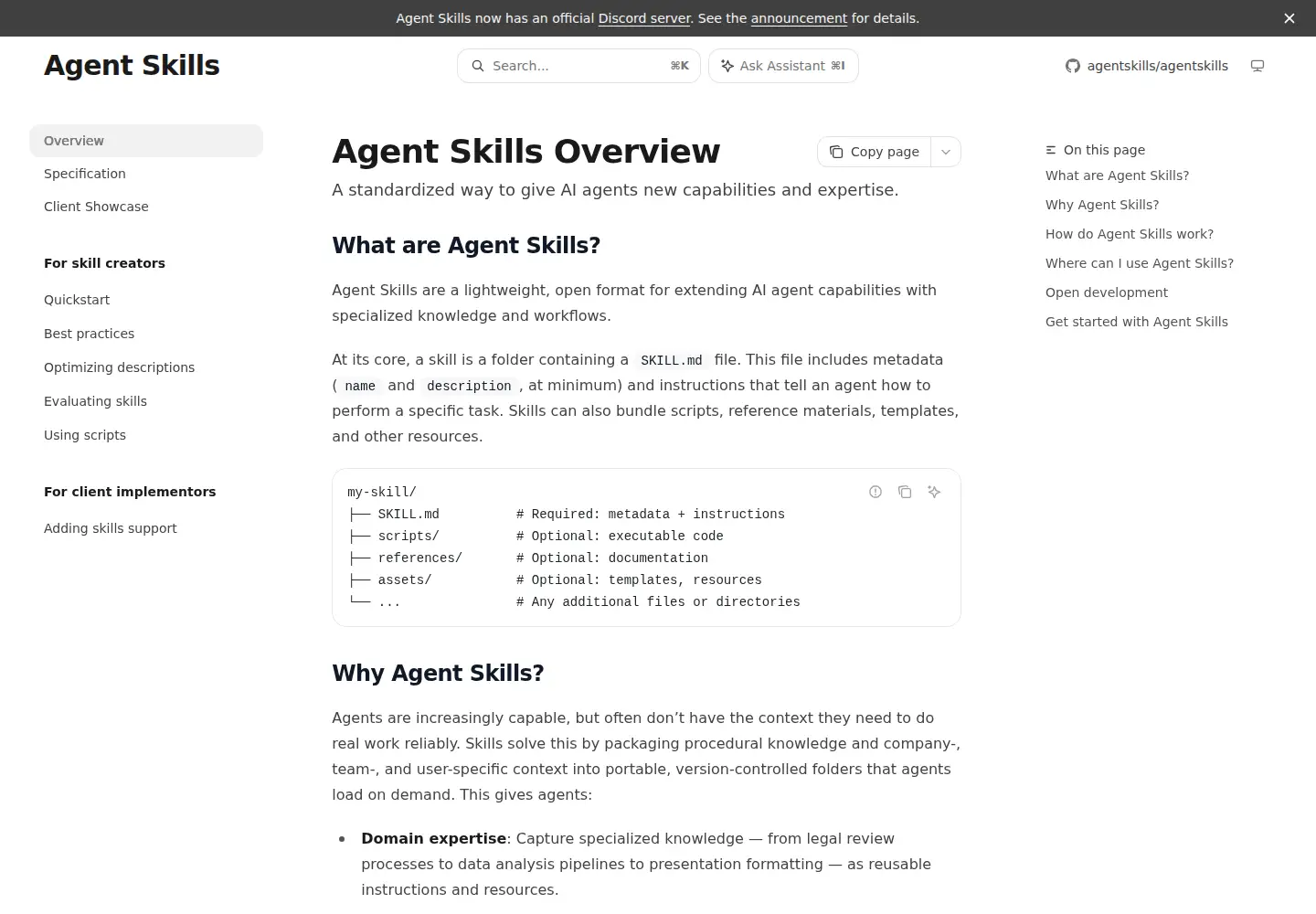Jump to 'Where can I use Agent Skills?'
Viewport: 1316px width, 914px height.
click(1140, 263)
